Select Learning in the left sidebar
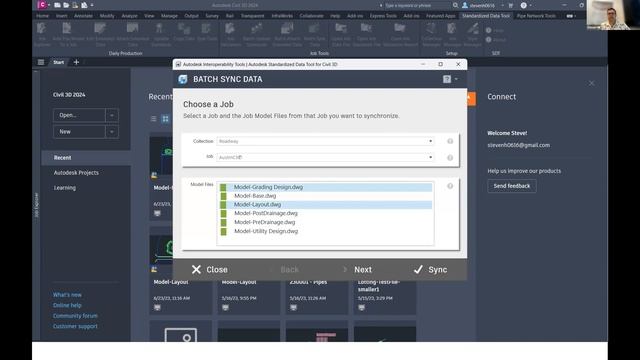This screenshot has height=360, width=640. pyautogui.click(x=64, y=188)
